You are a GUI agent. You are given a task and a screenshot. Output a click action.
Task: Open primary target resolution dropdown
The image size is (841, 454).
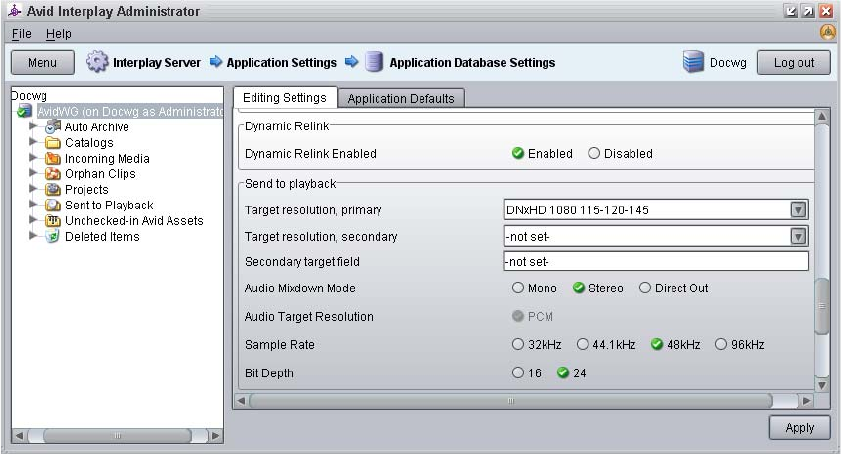pos(798,210)
